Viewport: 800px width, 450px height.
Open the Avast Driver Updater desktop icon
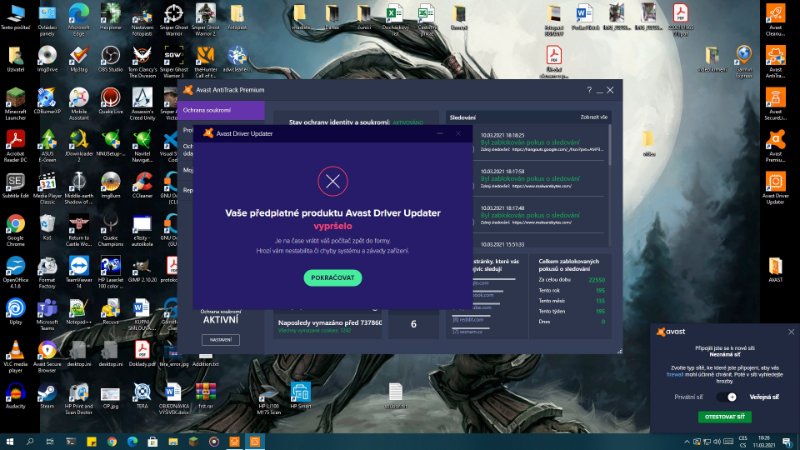coord(776,187)
